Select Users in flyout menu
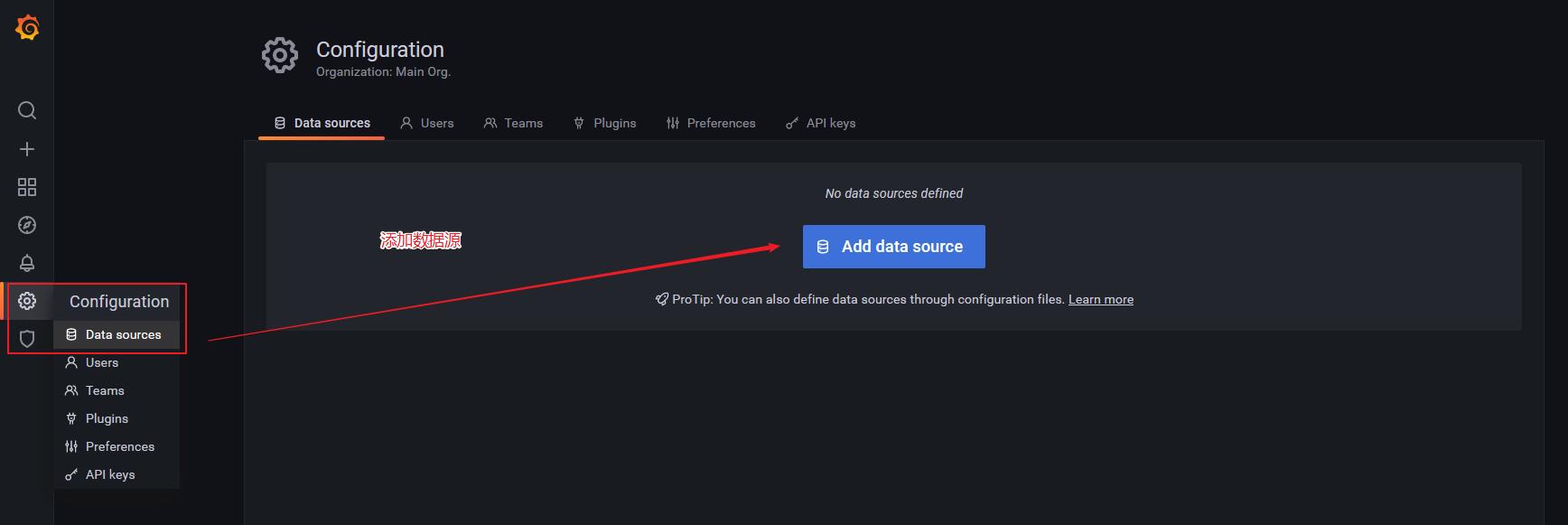 [x=117, y=362]
